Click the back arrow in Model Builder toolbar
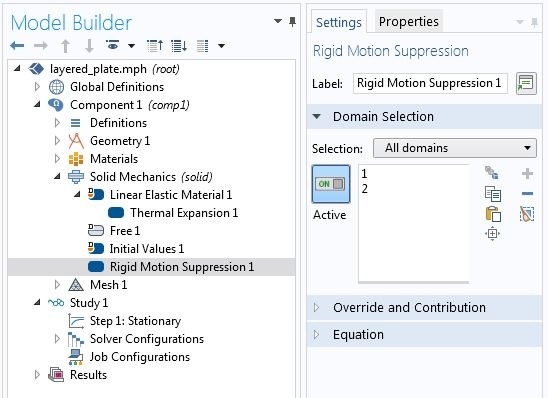This screenshot has width=548, height=398. point(17,45)
